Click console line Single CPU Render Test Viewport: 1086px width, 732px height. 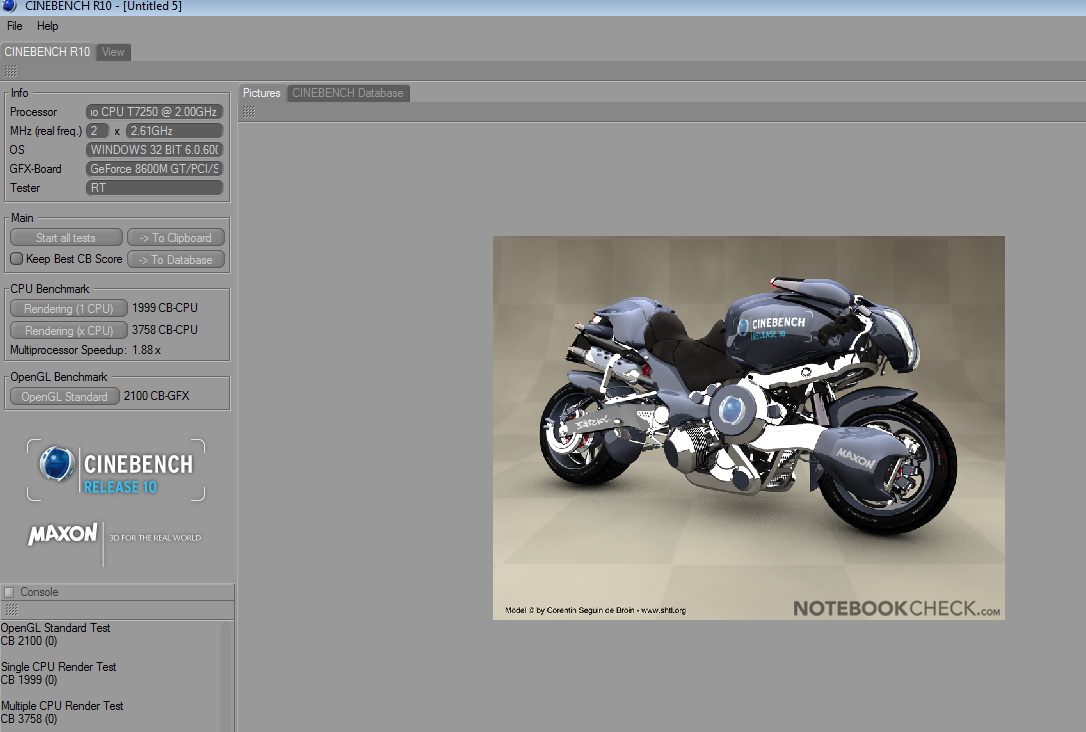[x=59, y=666]
